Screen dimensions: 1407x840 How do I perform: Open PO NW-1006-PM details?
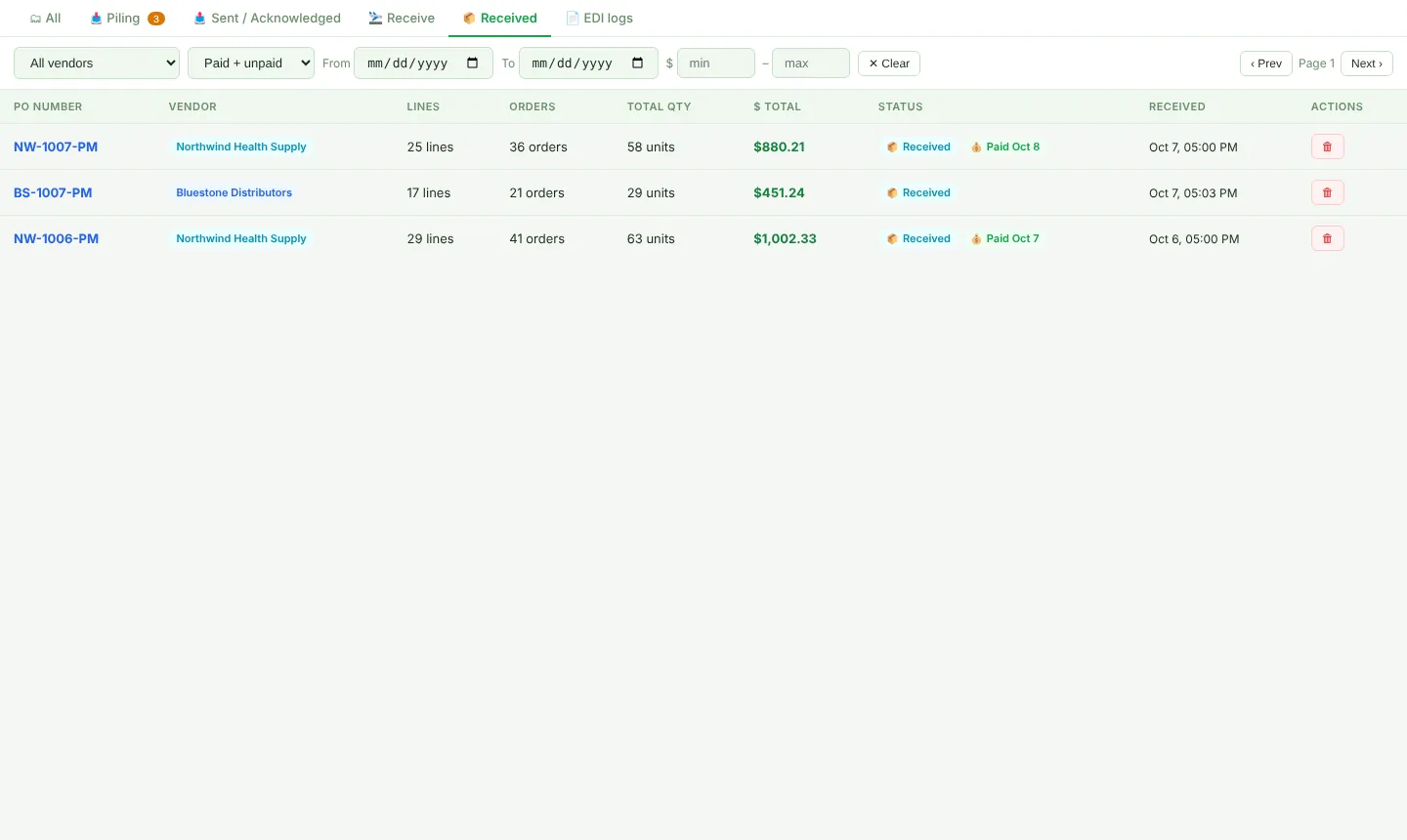pyautogui.click(x=56, y=238)
